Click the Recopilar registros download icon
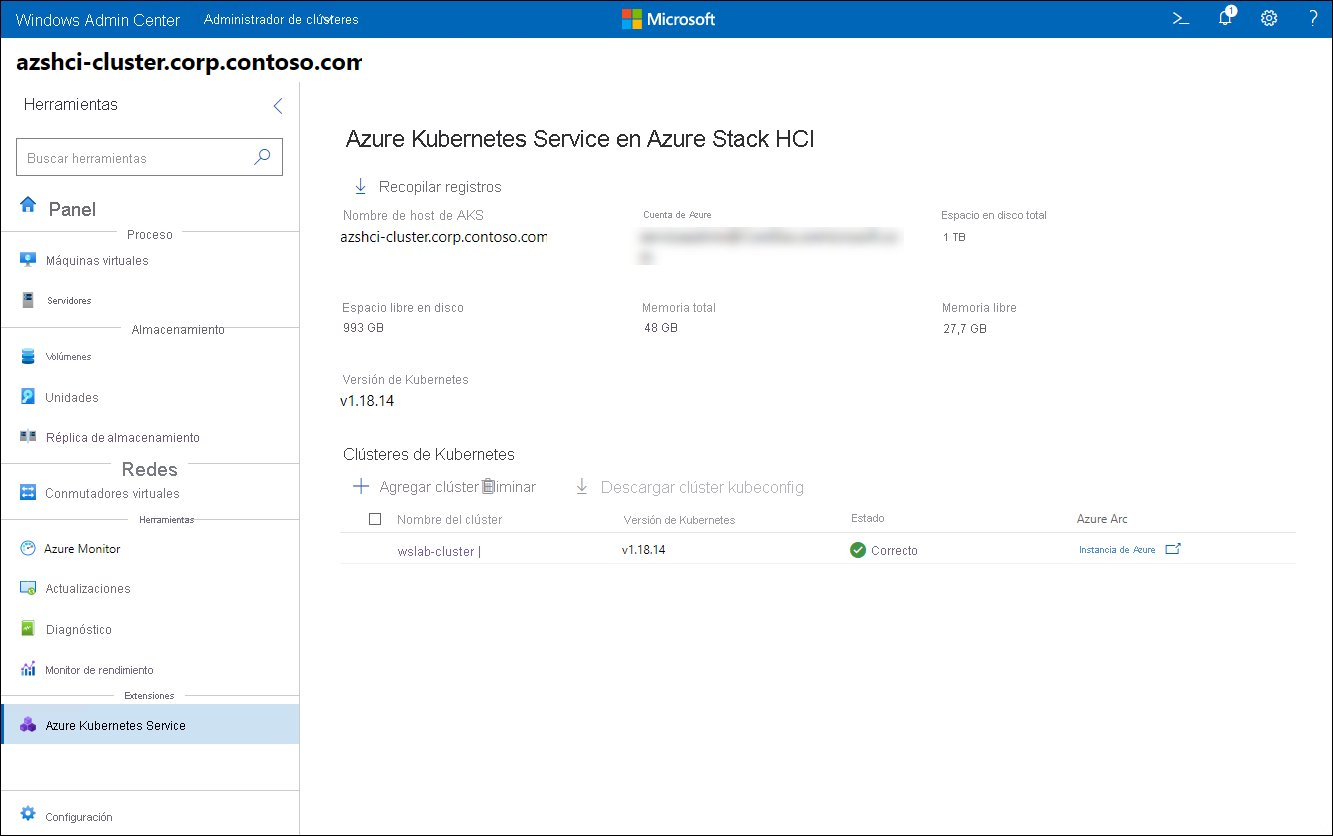Viewport: 1333px width, 836px height. point(360,186)
